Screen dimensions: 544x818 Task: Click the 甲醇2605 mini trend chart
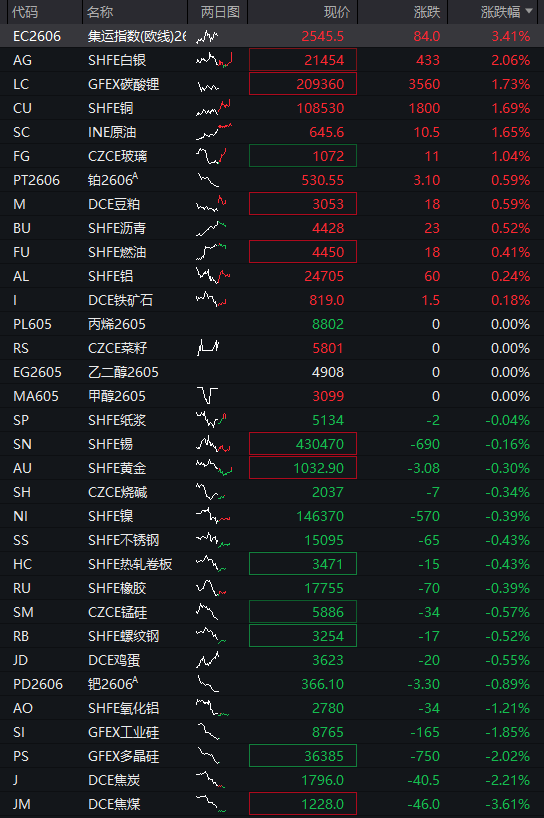click(208, 396)
